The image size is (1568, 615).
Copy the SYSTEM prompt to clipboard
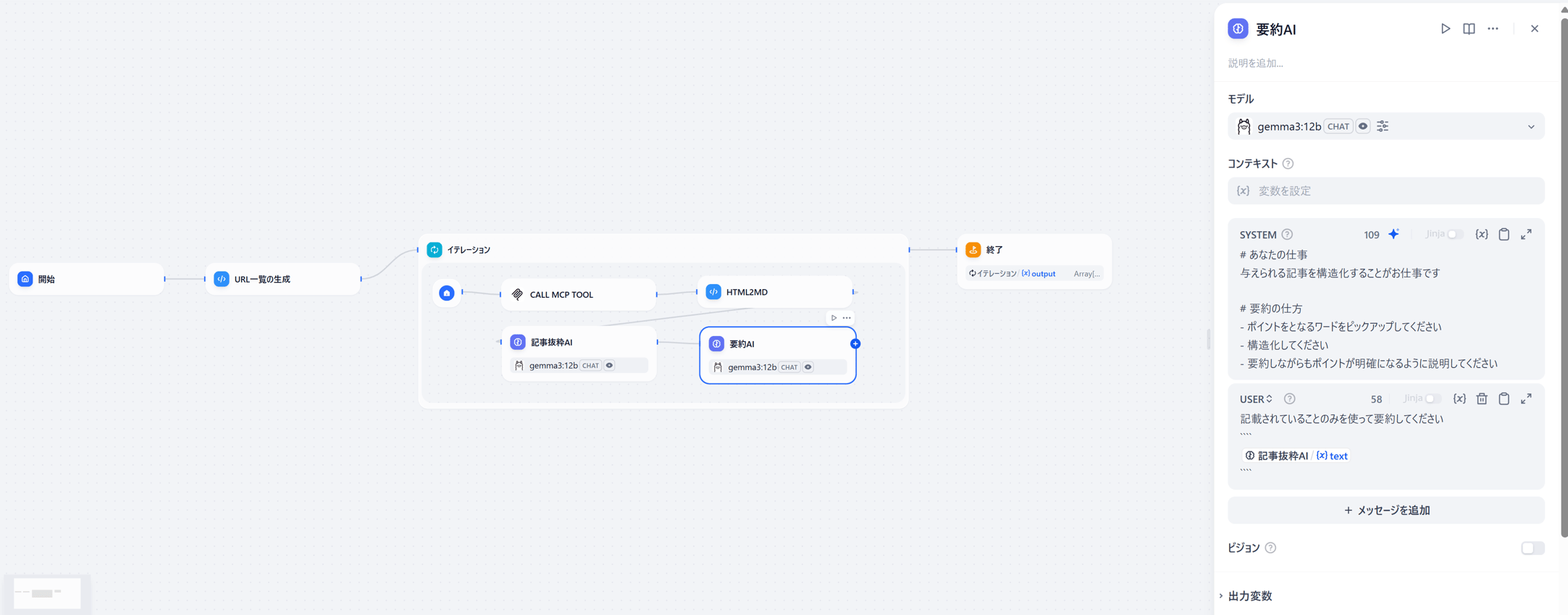pyautogui.click(x=1504, y=234)
